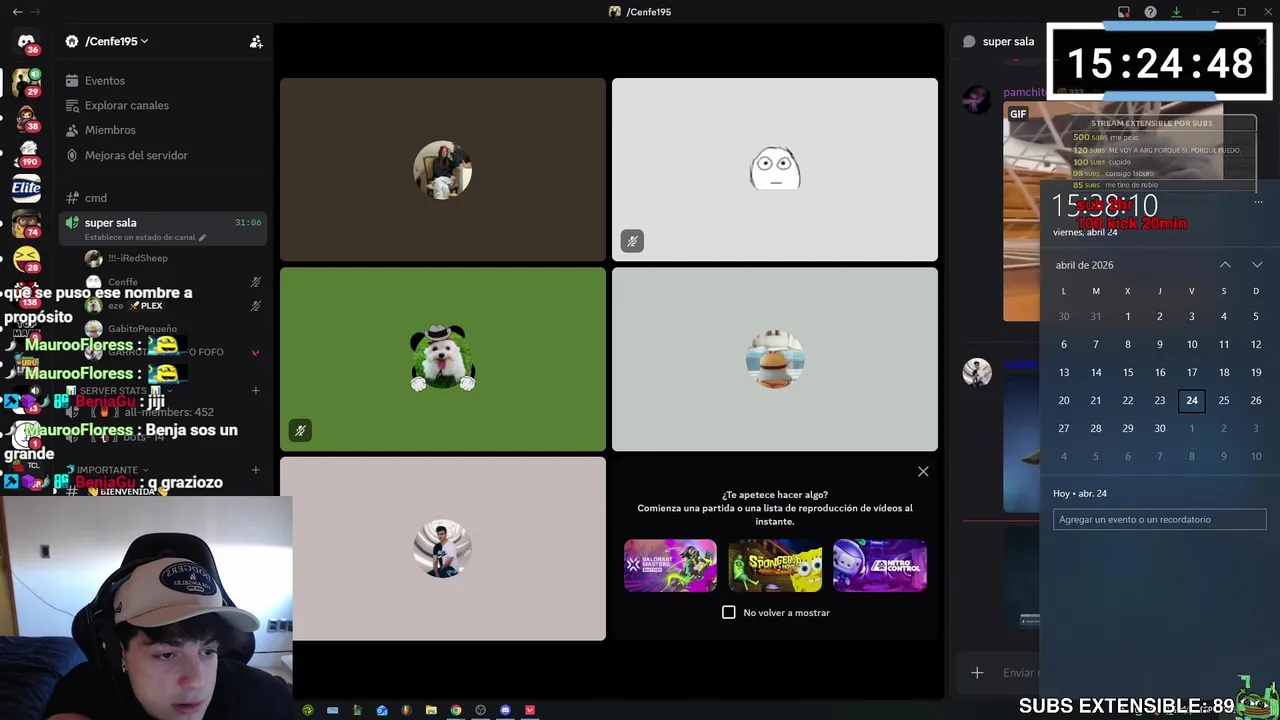The height and width of the screenshot is (720, 1280).
Task: Click the green download update icon
Action: (x=1176, y=12)
